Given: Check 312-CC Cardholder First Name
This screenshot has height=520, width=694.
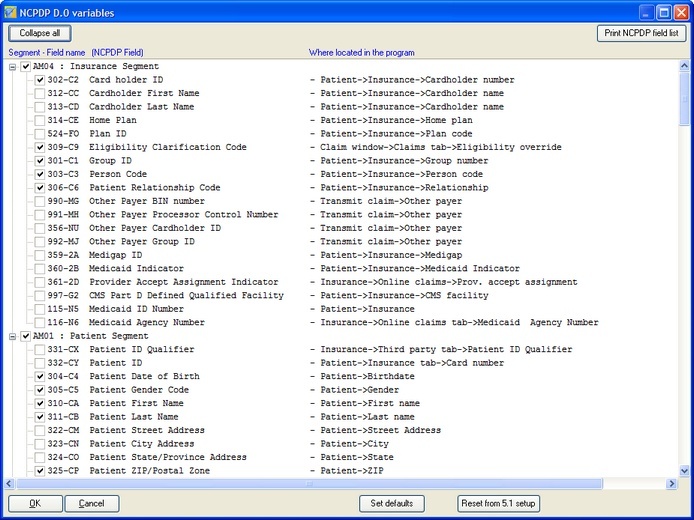Looking at the screenshot, I should pyautogui.click(x=40, y=93).
